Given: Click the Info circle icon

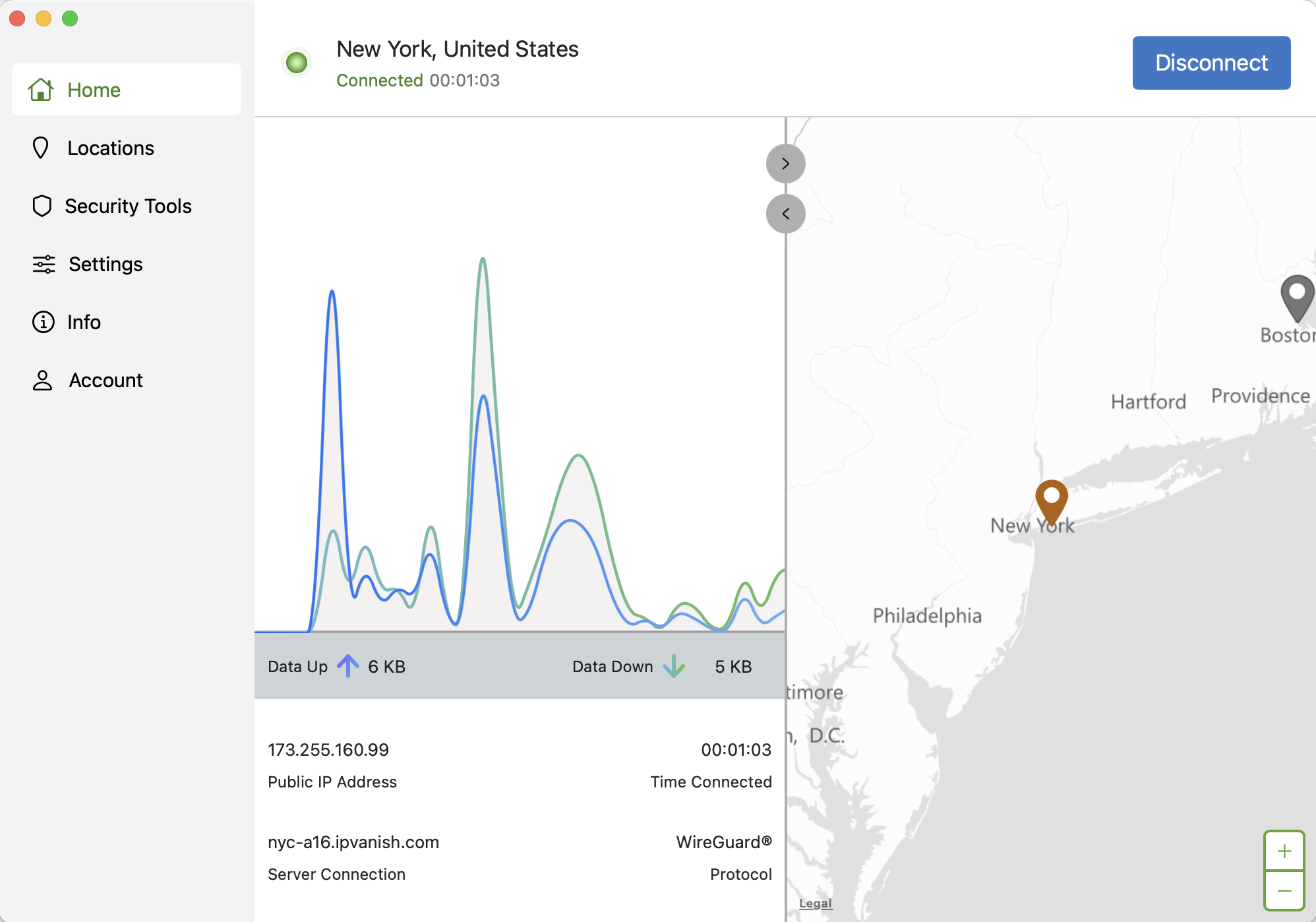Looking at the screenshot, I should coord(44,322).
